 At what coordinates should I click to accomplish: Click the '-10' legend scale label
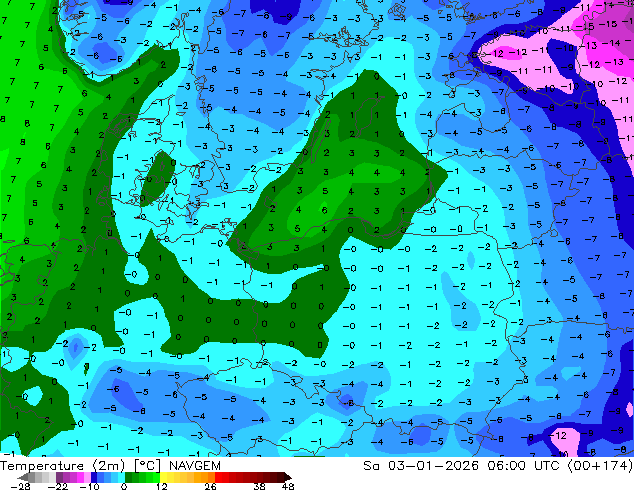[x=89, y=486]
